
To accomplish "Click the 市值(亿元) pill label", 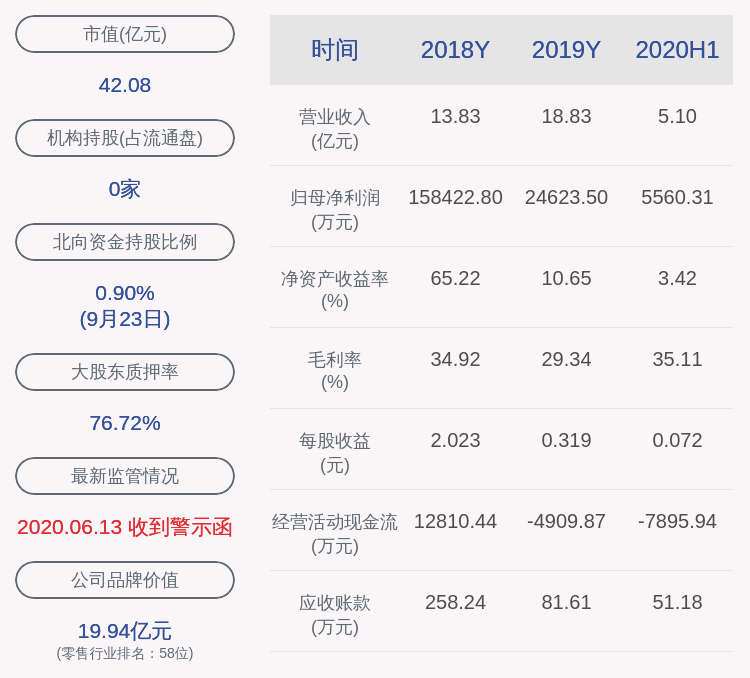I will coord(125,34).
